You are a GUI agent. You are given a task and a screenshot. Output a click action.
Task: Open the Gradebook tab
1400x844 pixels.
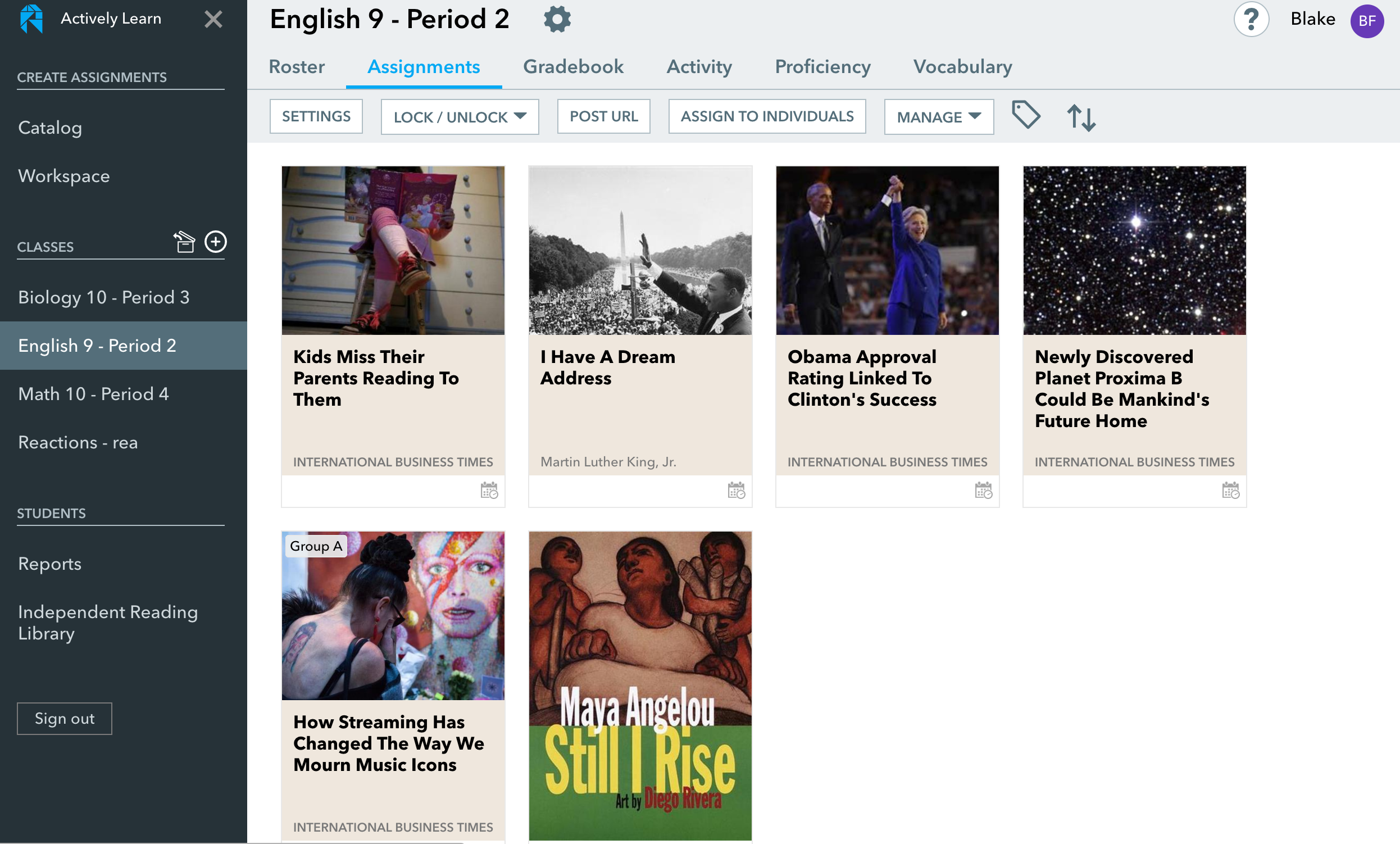click(x=572, y=66)
